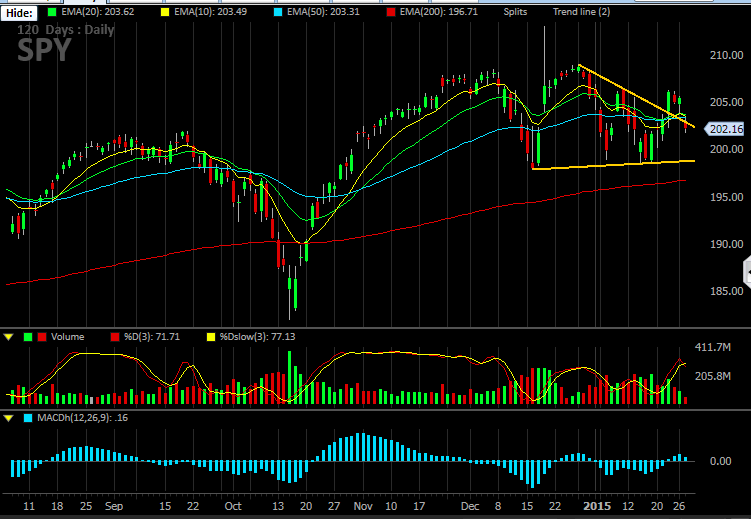Click the 195.00 price axis label
Image resolution: width=751 pixels, height=519 pixels.
pos(726,197)
